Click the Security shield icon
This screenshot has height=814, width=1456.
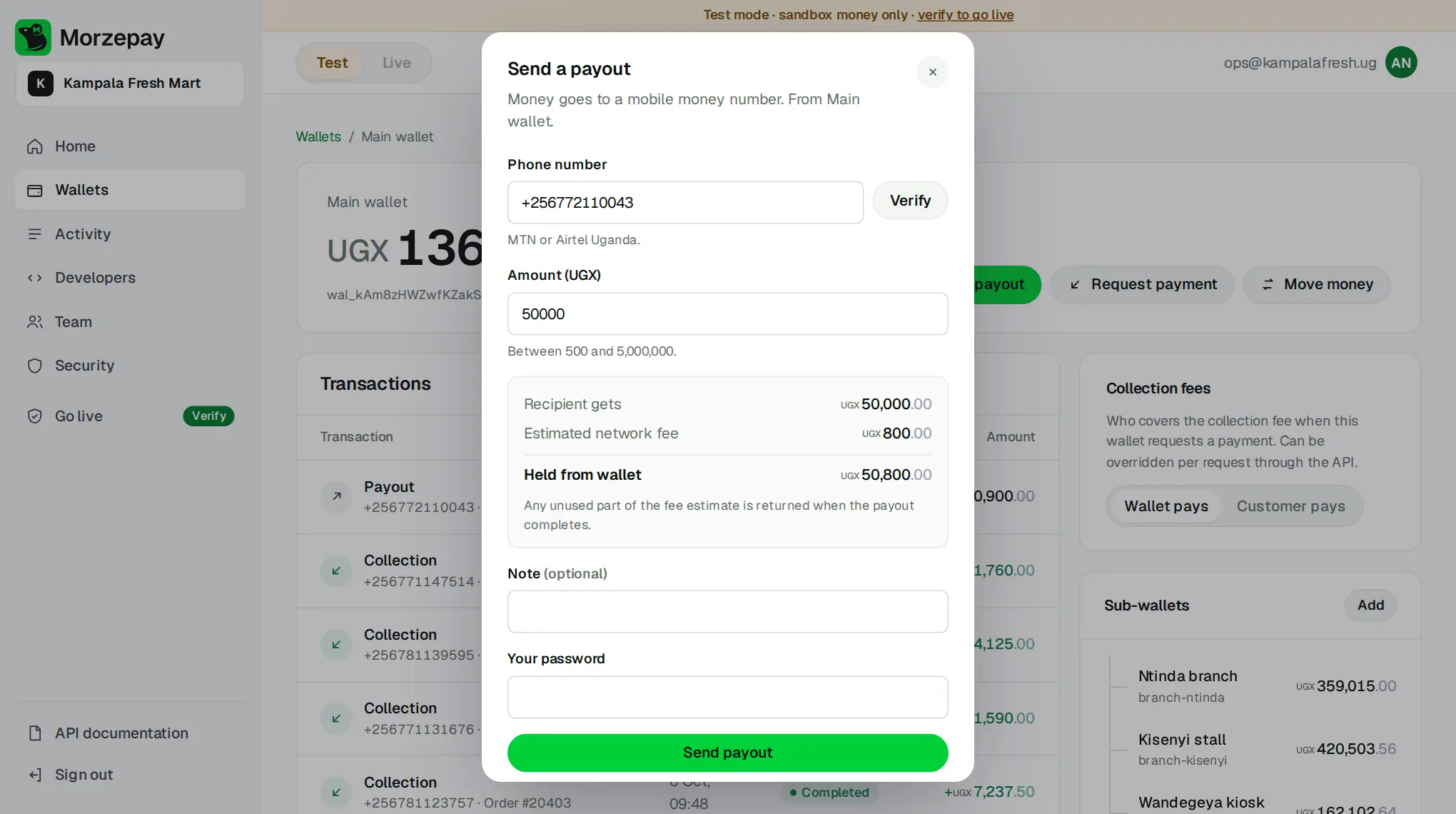pyautogui.click(x=35, y=366)
